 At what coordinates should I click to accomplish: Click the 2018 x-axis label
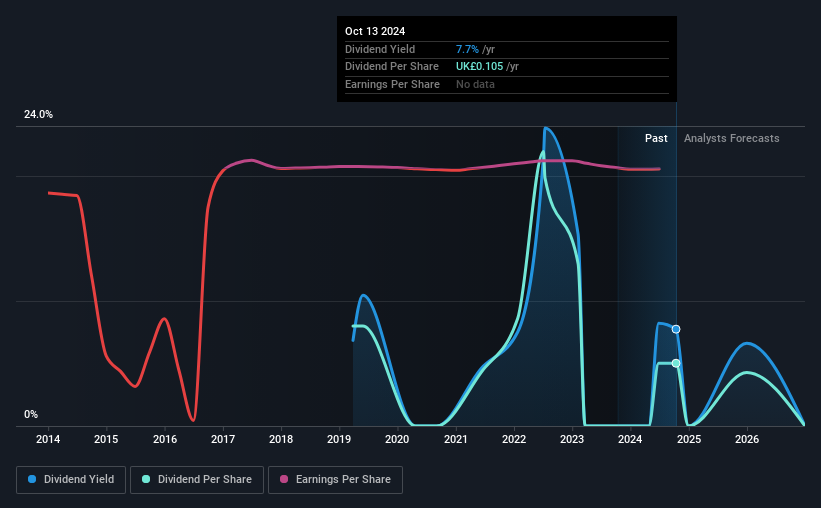pos(281,439)
